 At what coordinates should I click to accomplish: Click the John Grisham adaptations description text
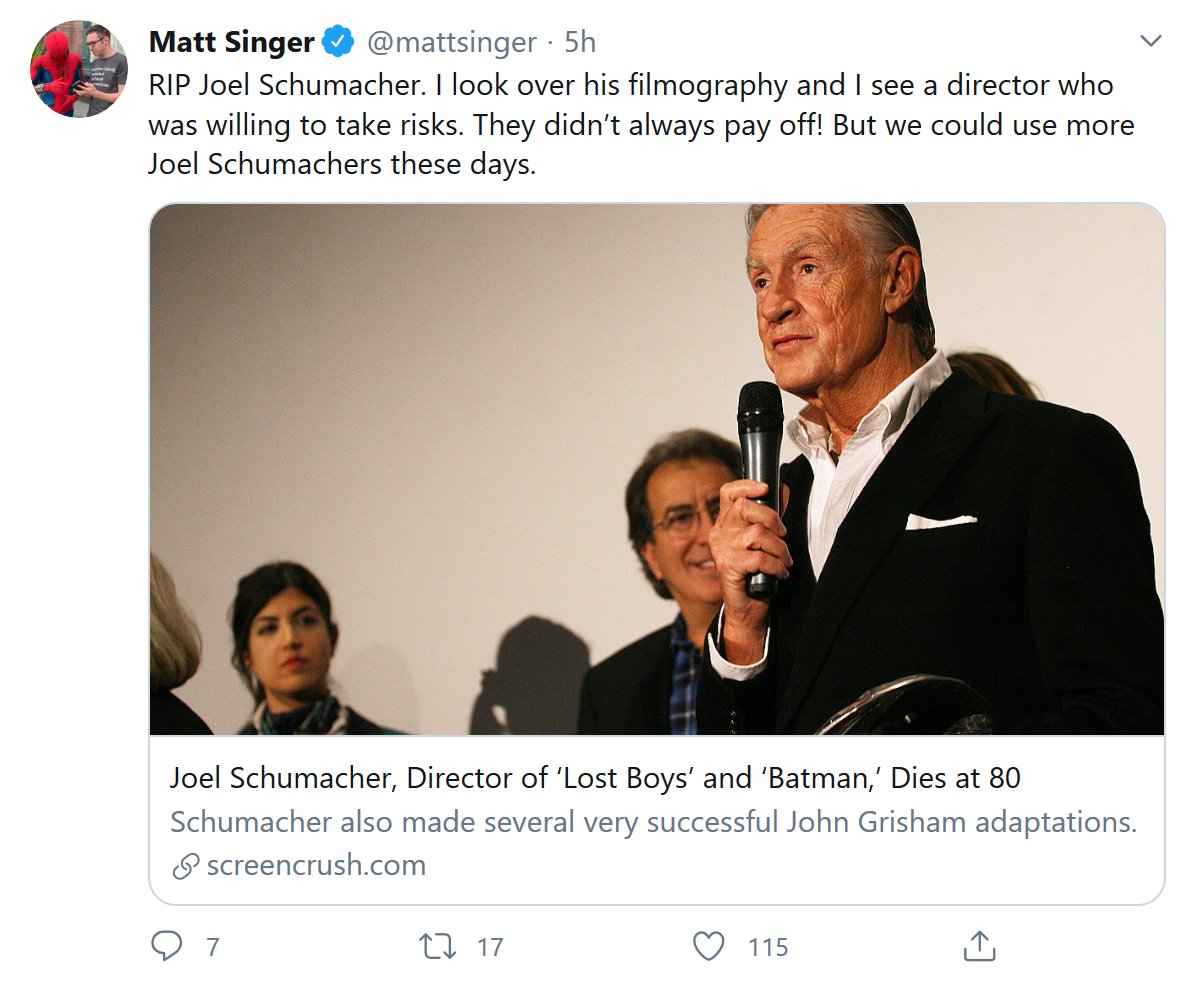653,822
